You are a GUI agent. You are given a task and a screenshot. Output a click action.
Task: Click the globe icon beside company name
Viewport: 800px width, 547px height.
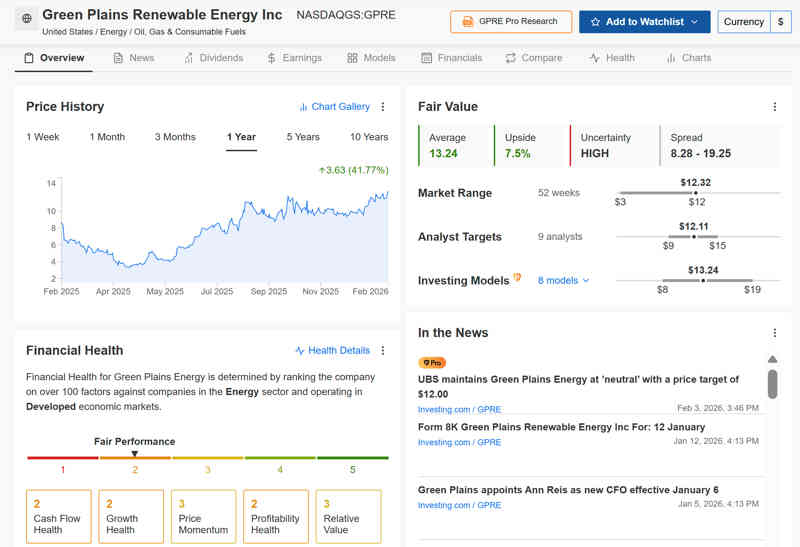point(26,19)
